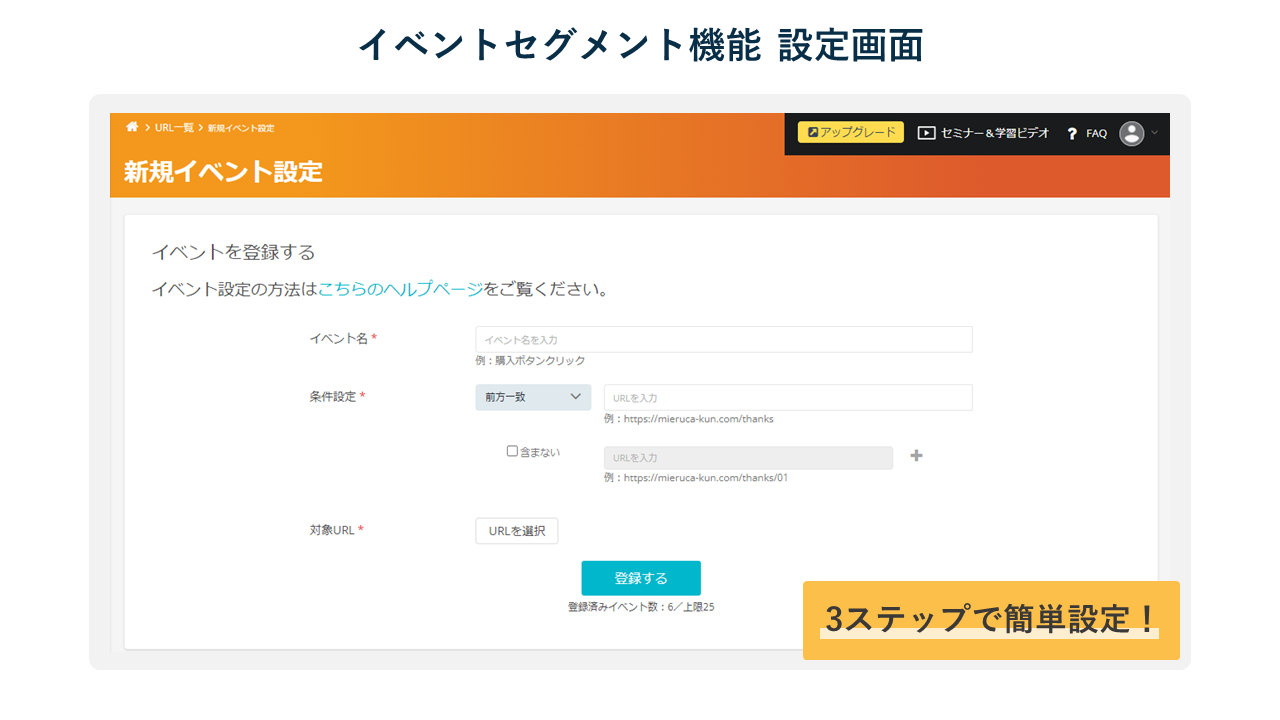Image resolution: width=1280 pixels, height=720 pixels.
Task: Open URL一覧 breadcrumb link
Action: (174, 128)
